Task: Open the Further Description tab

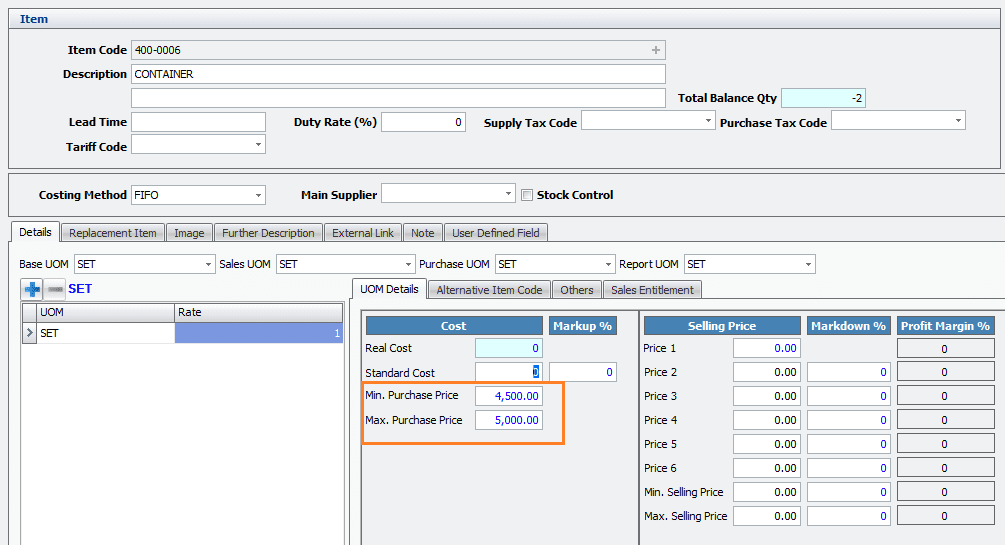Action: coord(268,233)
